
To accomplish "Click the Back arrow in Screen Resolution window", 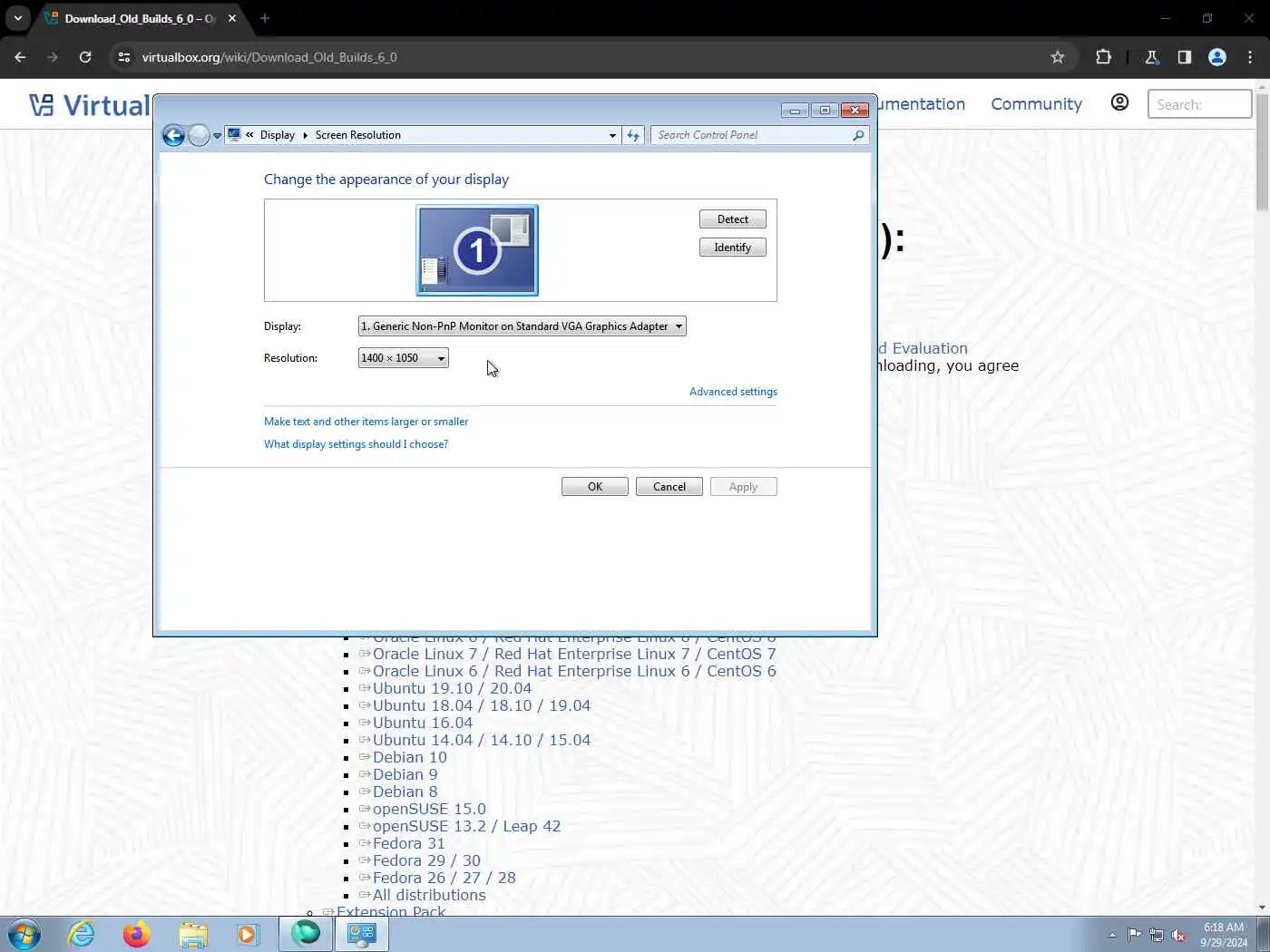I will pyautogui.click(x=173, y=135).
